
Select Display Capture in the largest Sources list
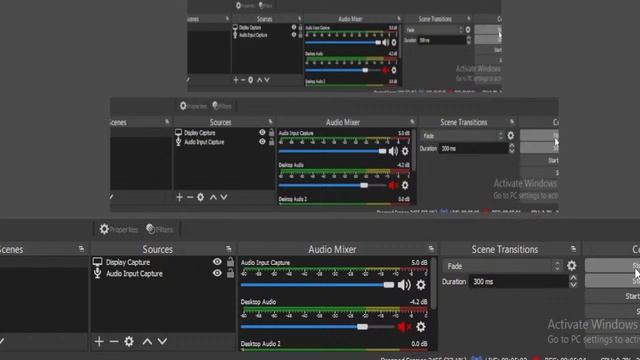click(128, 262)
